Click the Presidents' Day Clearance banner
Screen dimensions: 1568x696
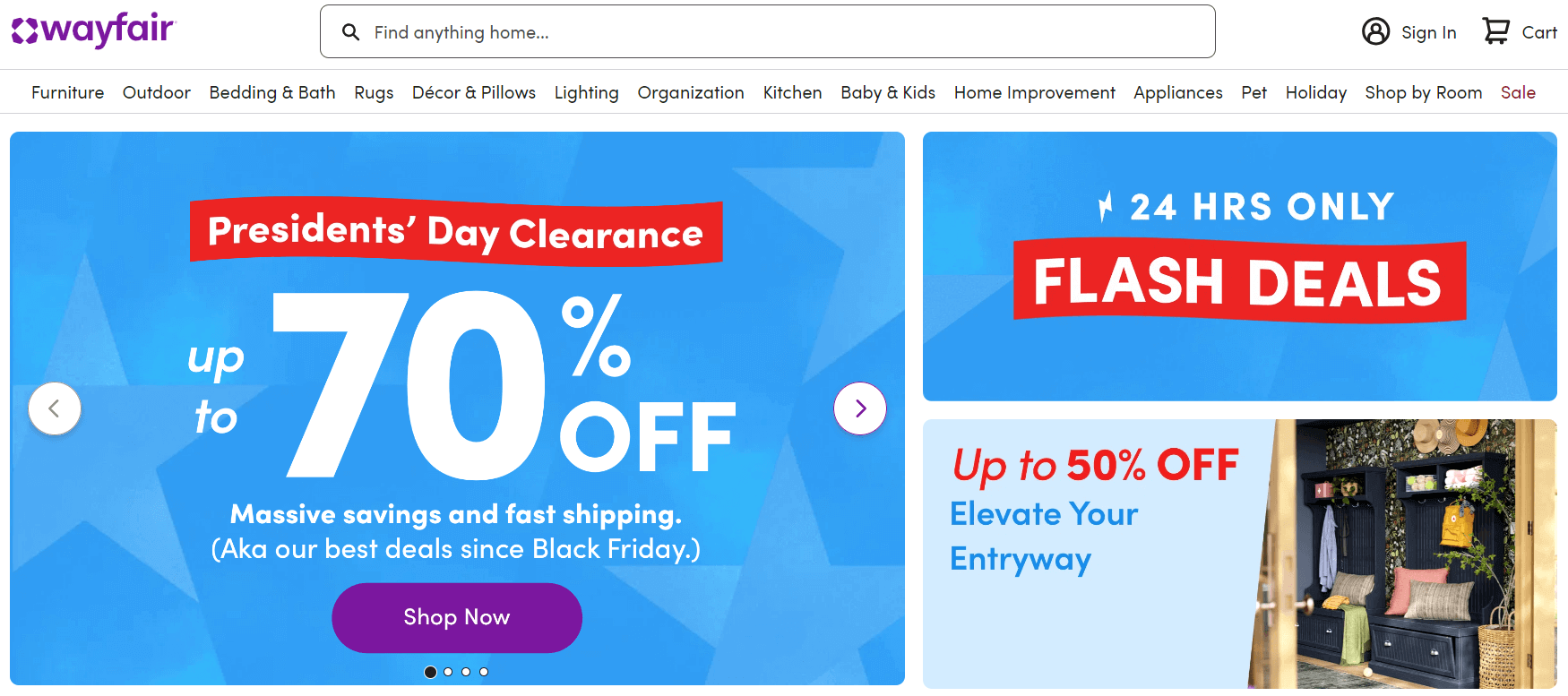[x=455, y=232]
